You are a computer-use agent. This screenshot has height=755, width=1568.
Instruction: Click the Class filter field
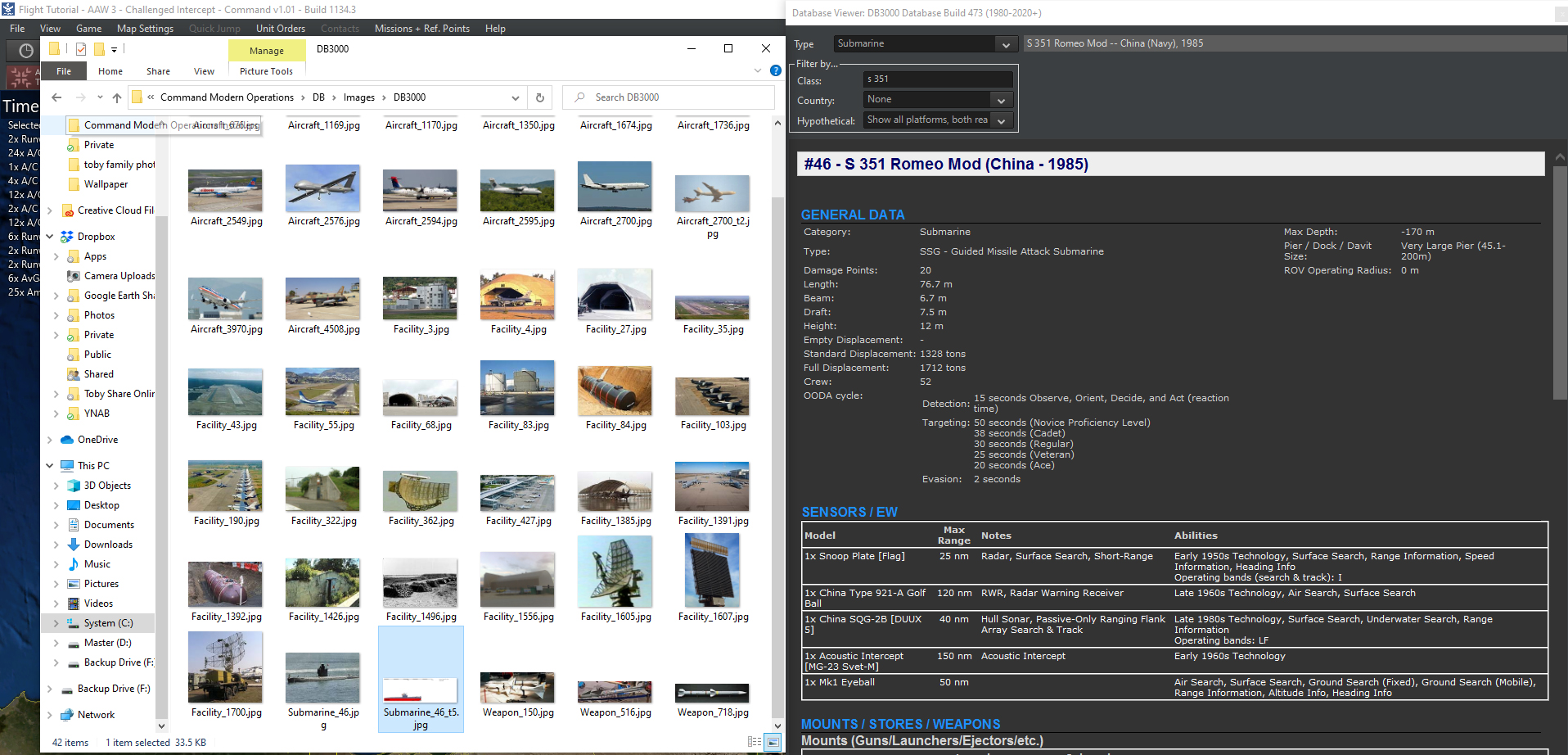[938, 79]
